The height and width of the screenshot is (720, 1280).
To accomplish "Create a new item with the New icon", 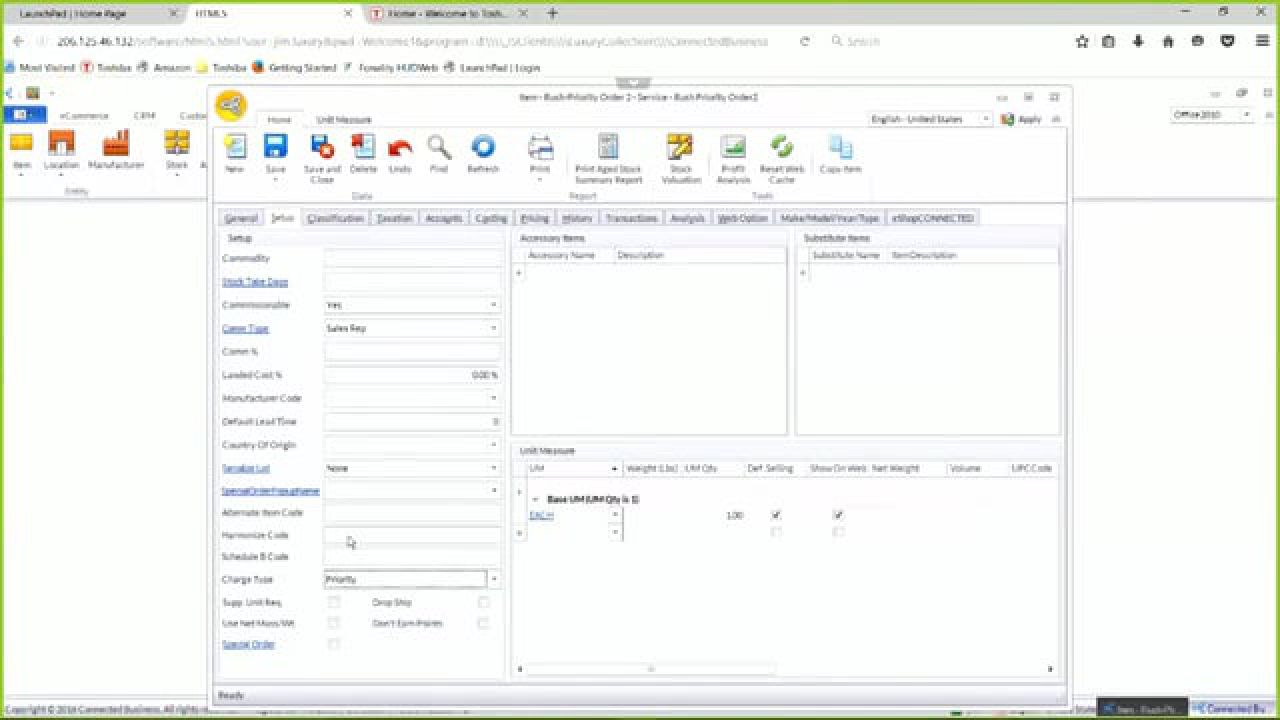I will coord(235,155).
